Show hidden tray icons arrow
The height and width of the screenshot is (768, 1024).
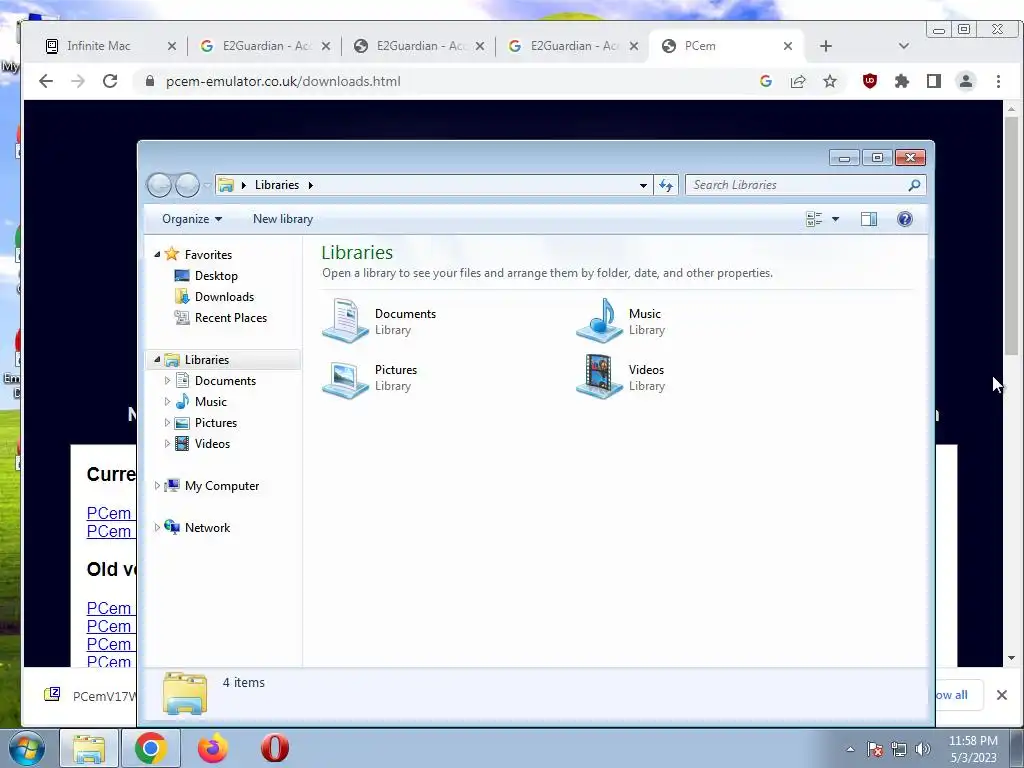(x=850, y=749)
